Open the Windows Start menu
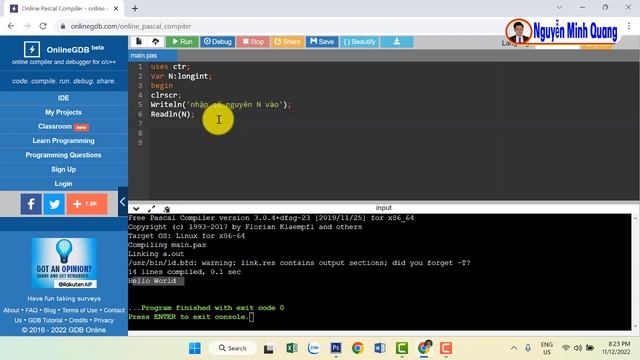This screenshot has height=360, width=640. coord(195,348)
